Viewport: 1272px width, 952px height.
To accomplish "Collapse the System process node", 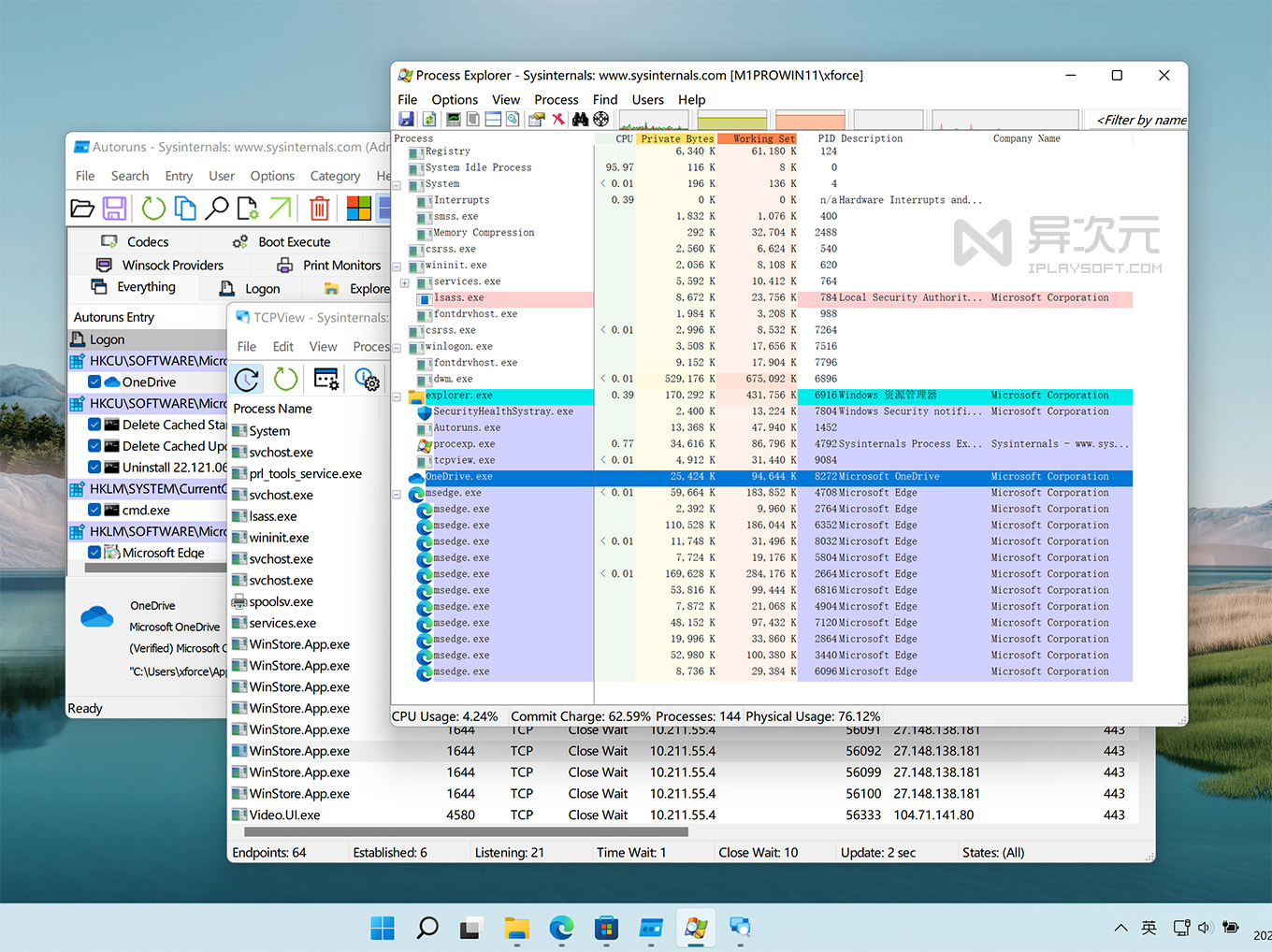I will click(x=397, y=184).
